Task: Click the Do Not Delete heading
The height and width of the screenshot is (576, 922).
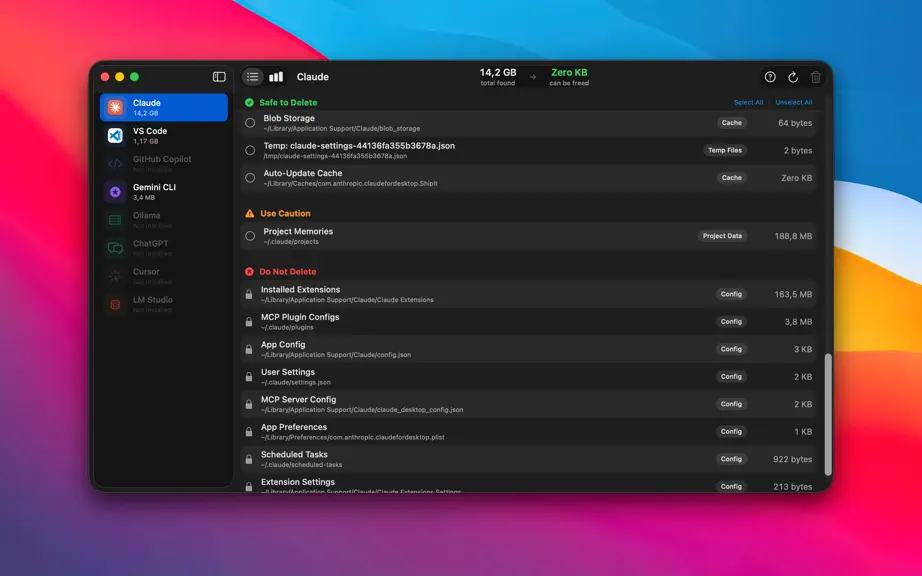Action: pyautogui.click(x=288, y=272)
